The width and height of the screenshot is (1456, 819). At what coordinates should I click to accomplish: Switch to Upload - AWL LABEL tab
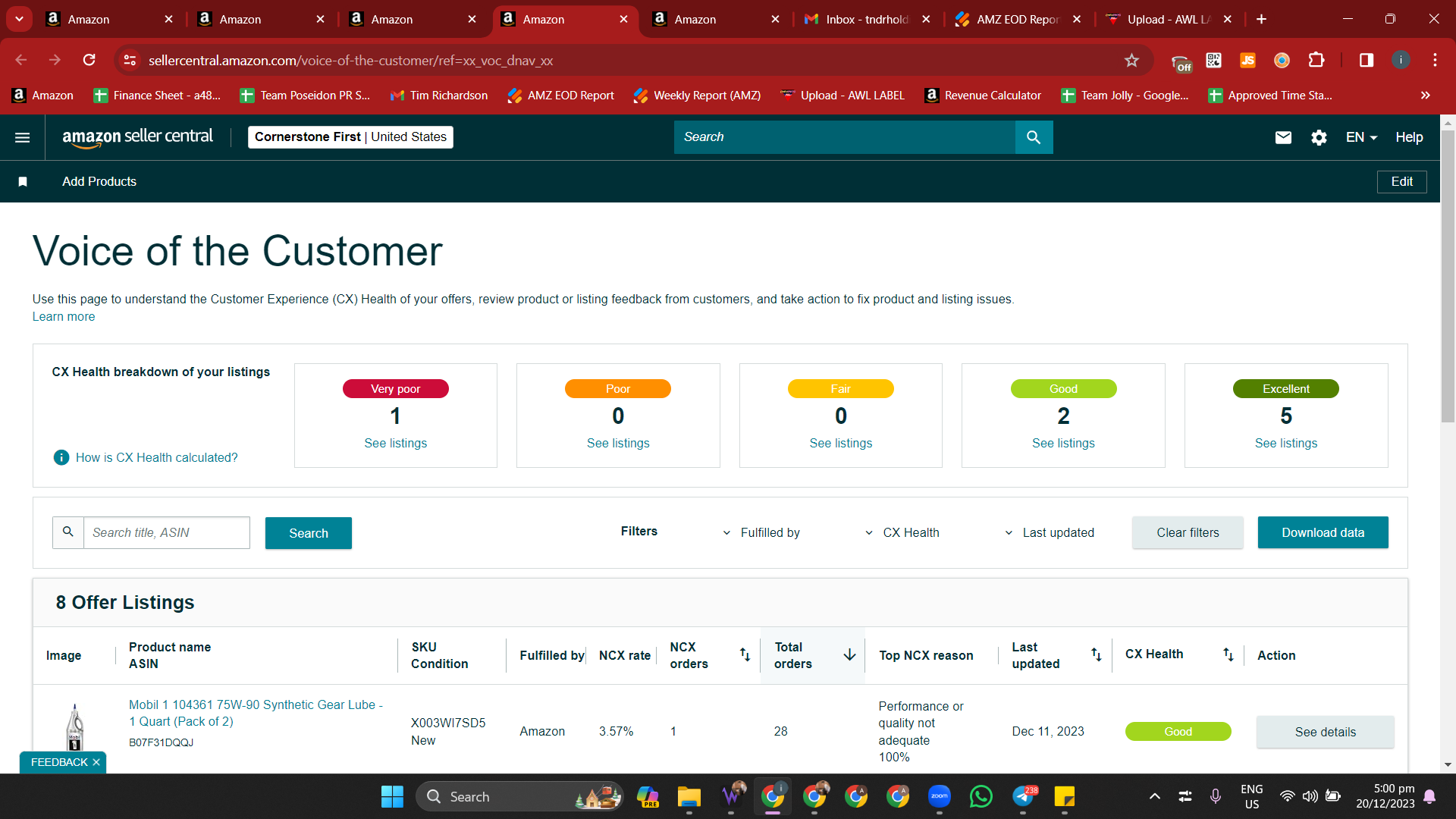(x=1169, y=19)
